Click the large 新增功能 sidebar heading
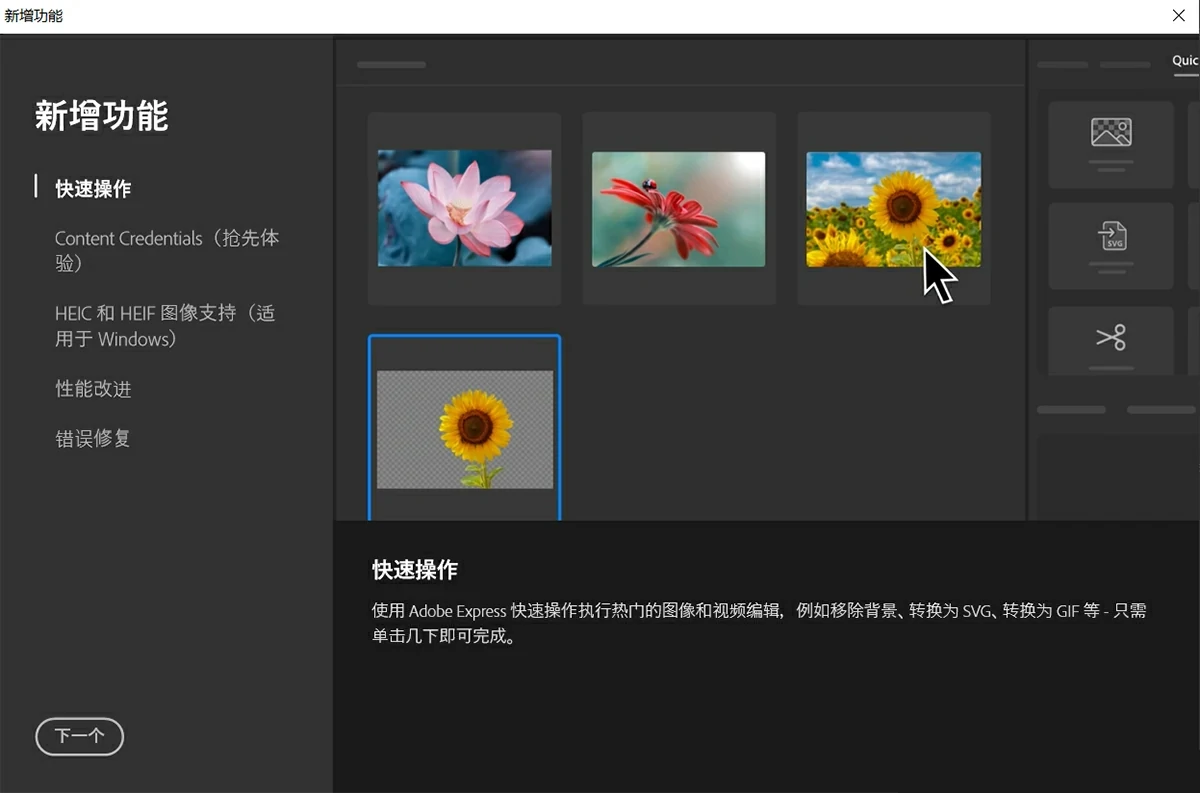This screenshot has height=793, width=1200. pyautogui.click(x=101, y=116)
